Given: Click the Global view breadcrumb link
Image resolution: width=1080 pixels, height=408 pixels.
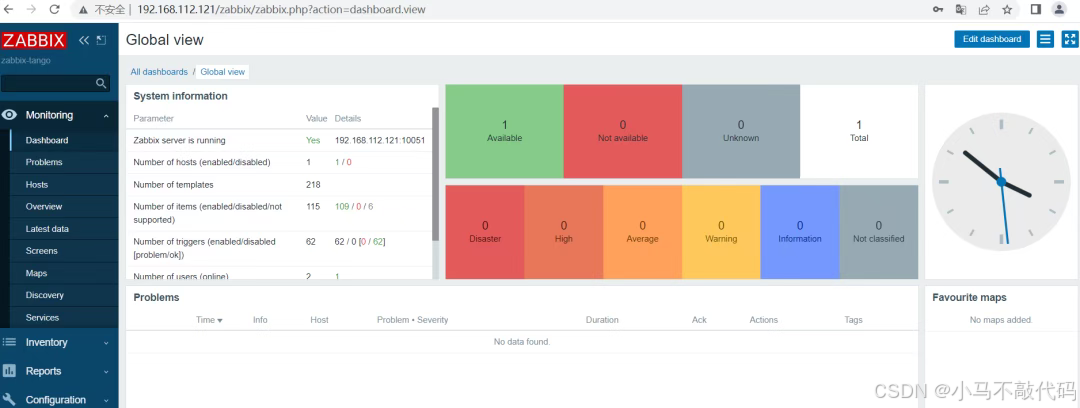Looking at the screenshot, I should point(222,72).
